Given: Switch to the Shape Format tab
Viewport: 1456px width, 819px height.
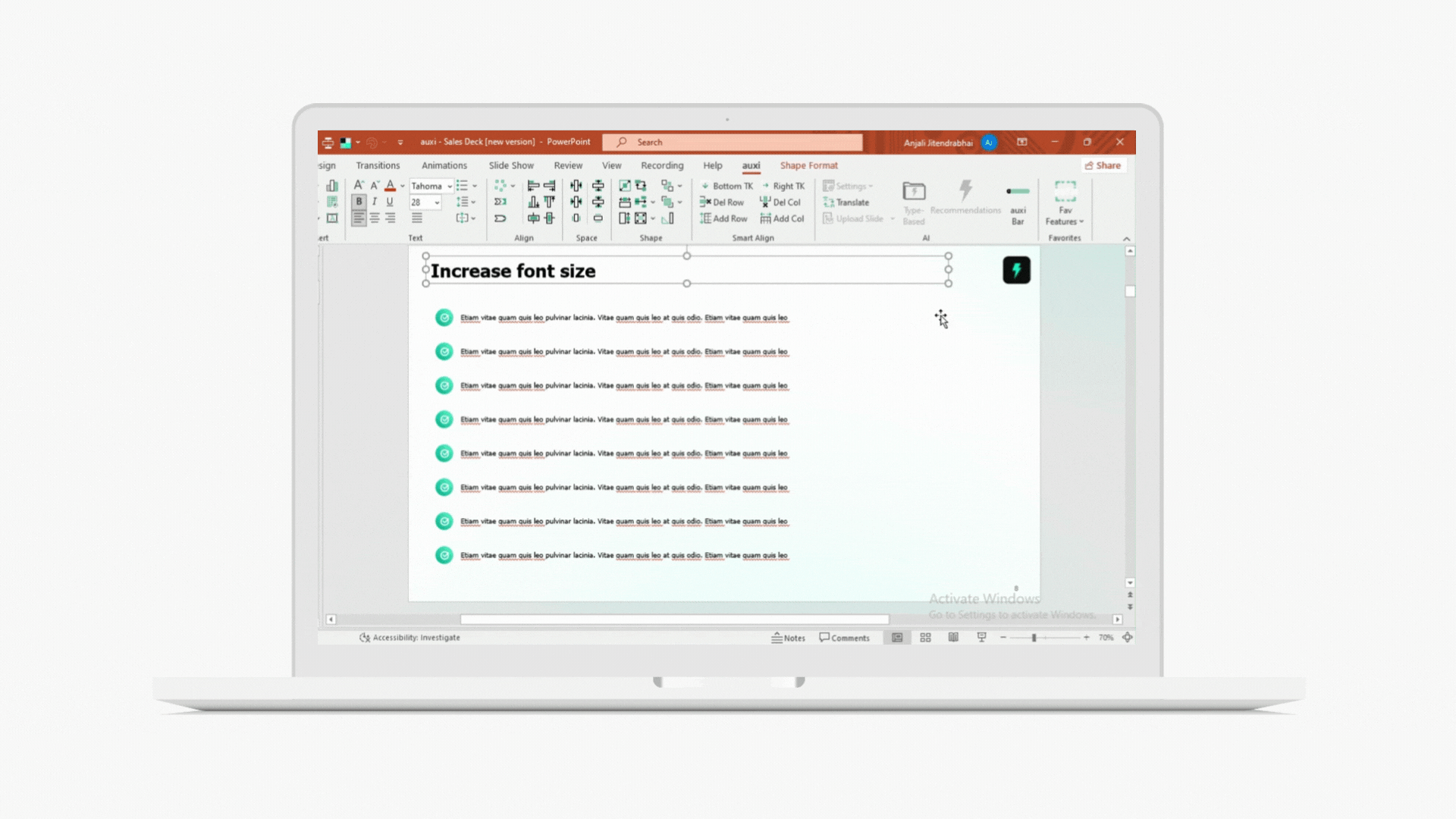Looking at the screenshot, I should 808,165.
